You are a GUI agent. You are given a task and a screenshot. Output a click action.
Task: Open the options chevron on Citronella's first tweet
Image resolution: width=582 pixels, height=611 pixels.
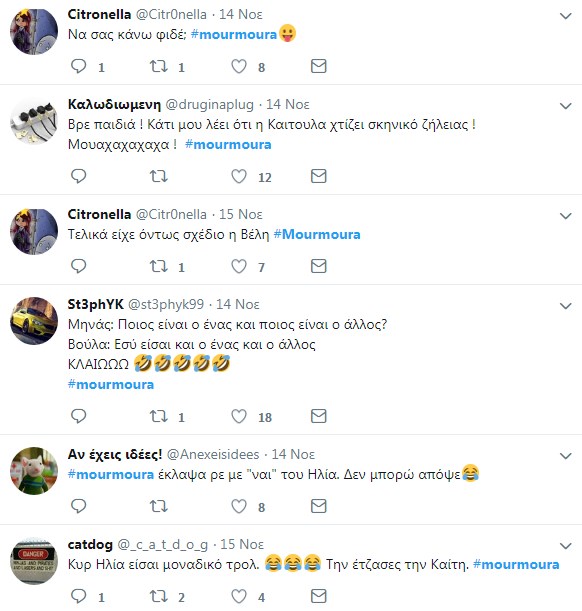click(x=565, y=16)
